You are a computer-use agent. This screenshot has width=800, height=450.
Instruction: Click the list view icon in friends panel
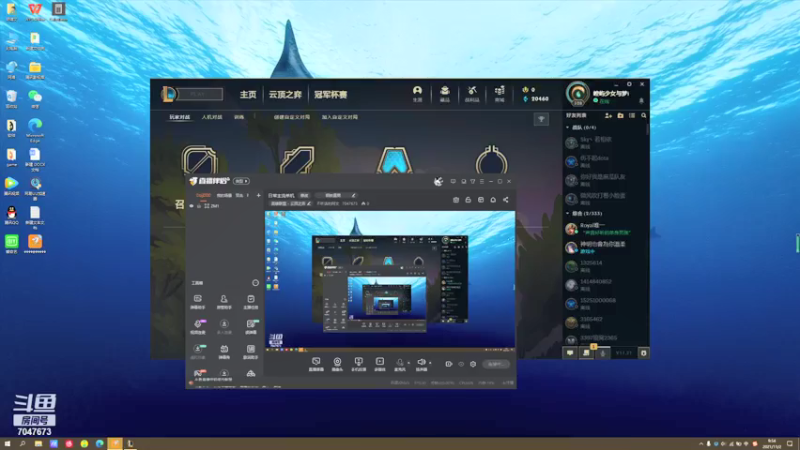click(632, 116)
